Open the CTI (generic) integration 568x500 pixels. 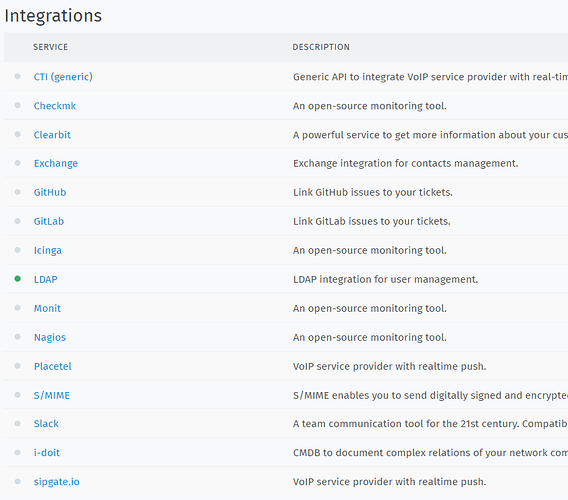click(63, 77)
